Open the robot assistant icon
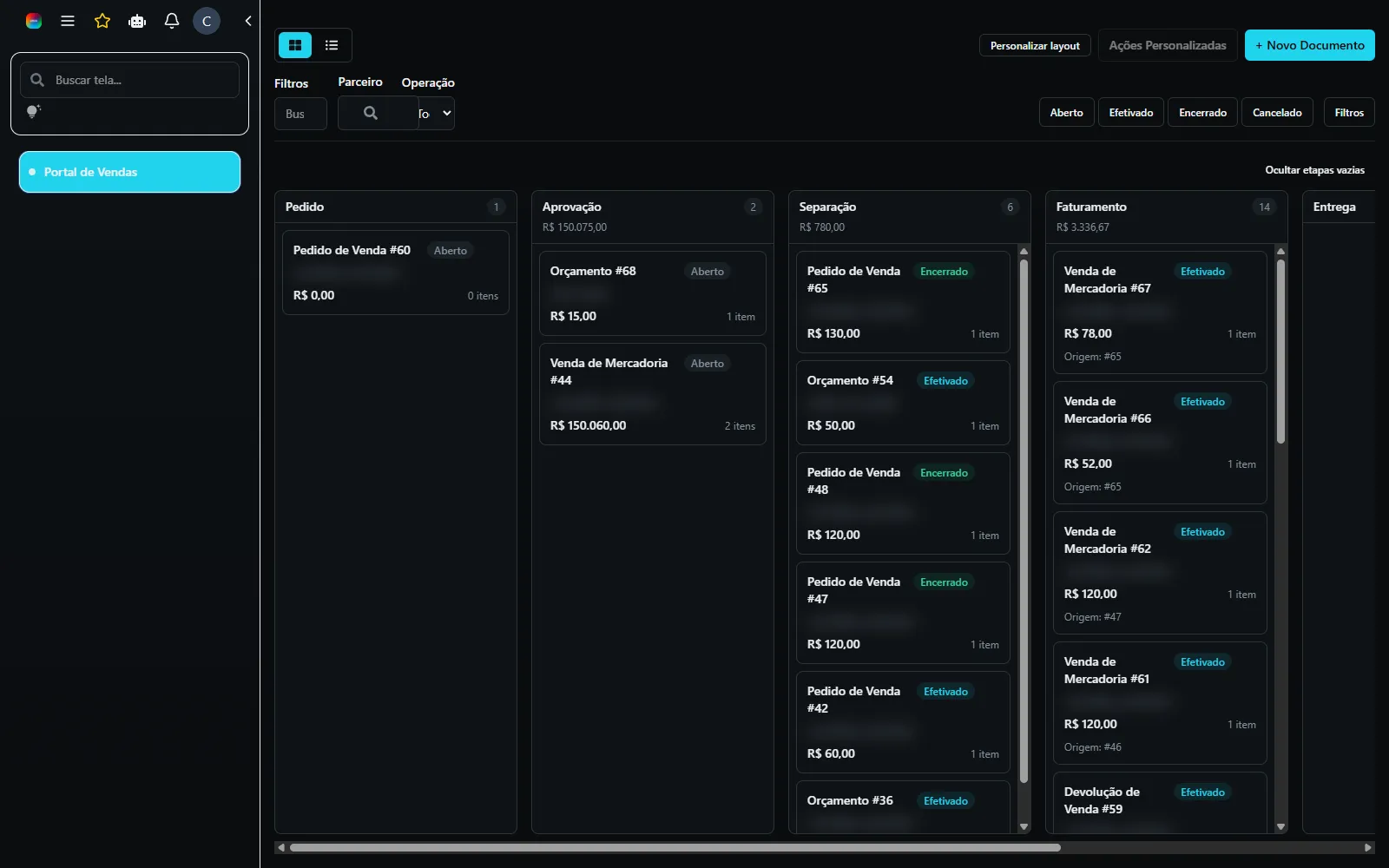The width and height of the screenshot is (1389, 868). point(137,21)
